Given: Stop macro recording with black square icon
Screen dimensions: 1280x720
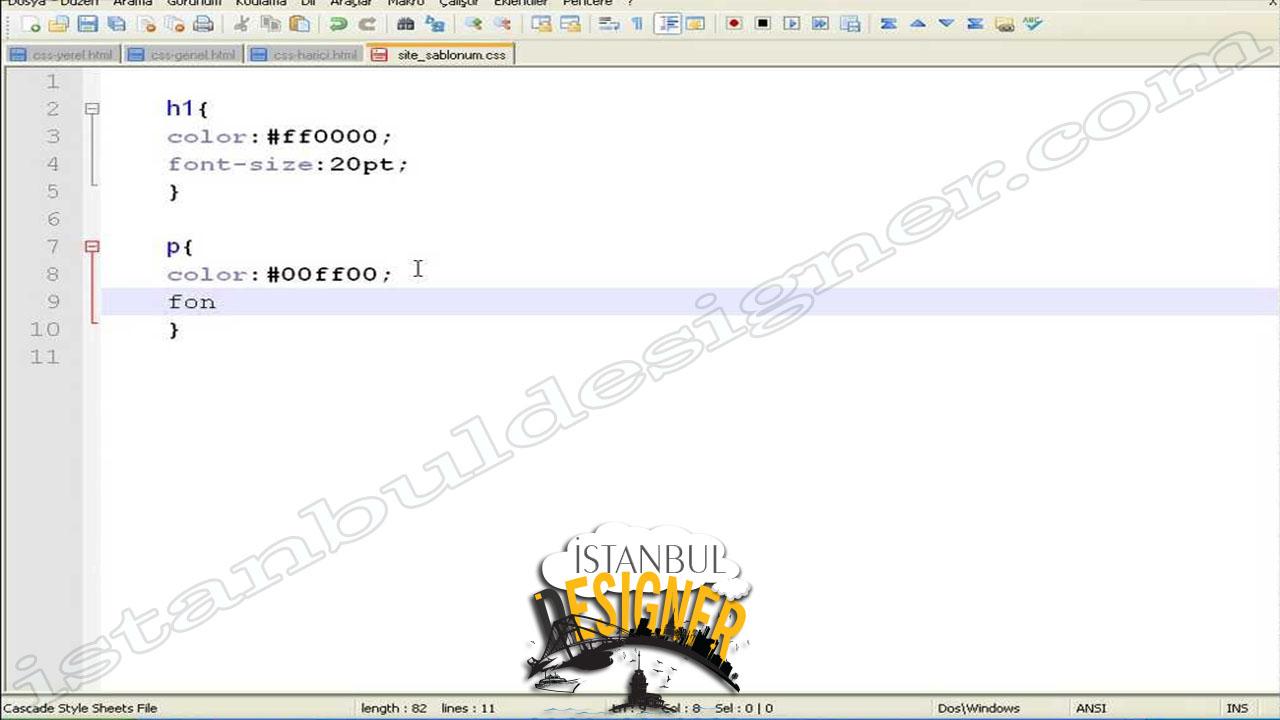Looking at the screenshot, I should [763, 24].
